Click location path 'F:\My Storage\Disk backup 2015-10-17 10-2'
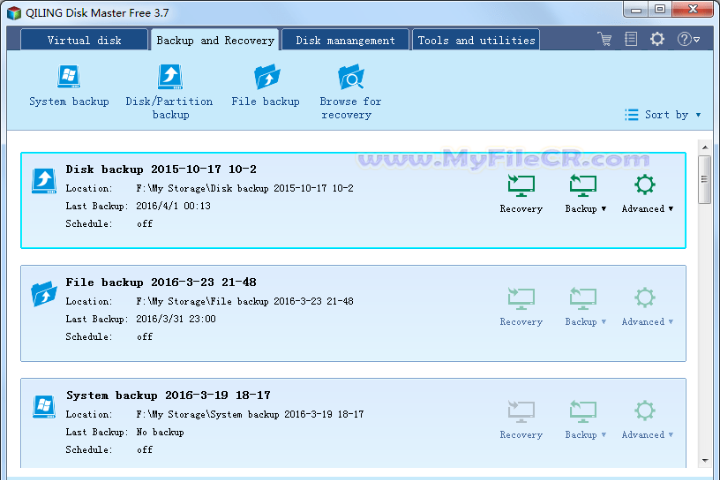 click(245, 188)
